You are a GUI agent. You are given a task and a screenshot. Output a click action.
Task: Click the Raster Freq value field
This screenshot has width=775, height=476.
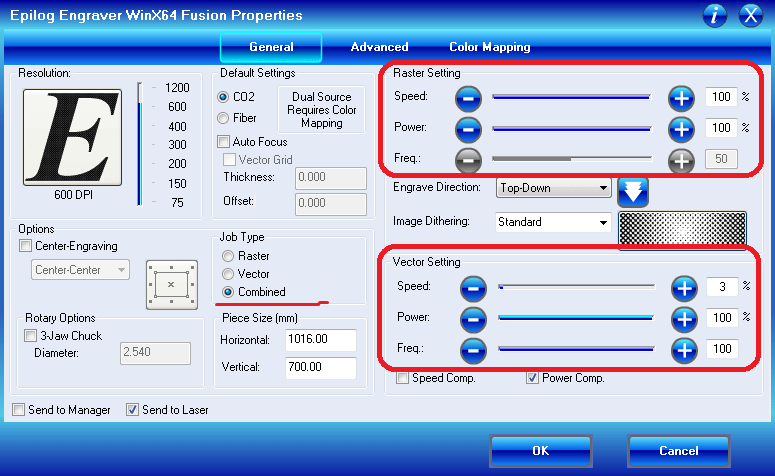(721, 159)
